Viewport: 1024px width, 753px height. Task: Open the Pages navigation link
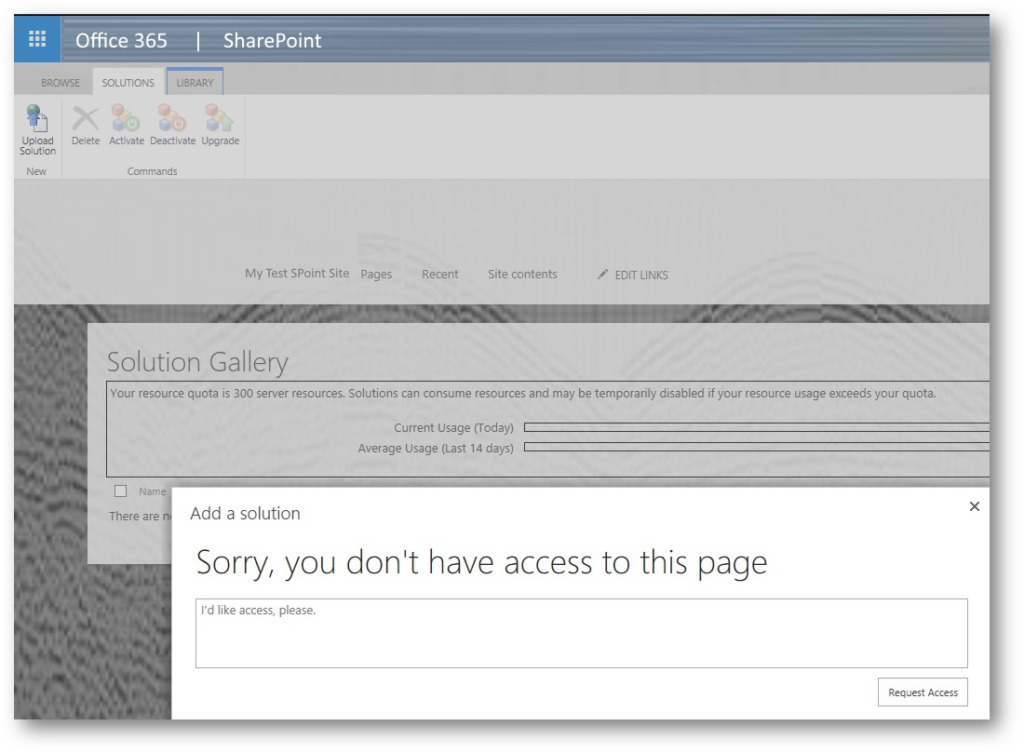tap(376, 273)
